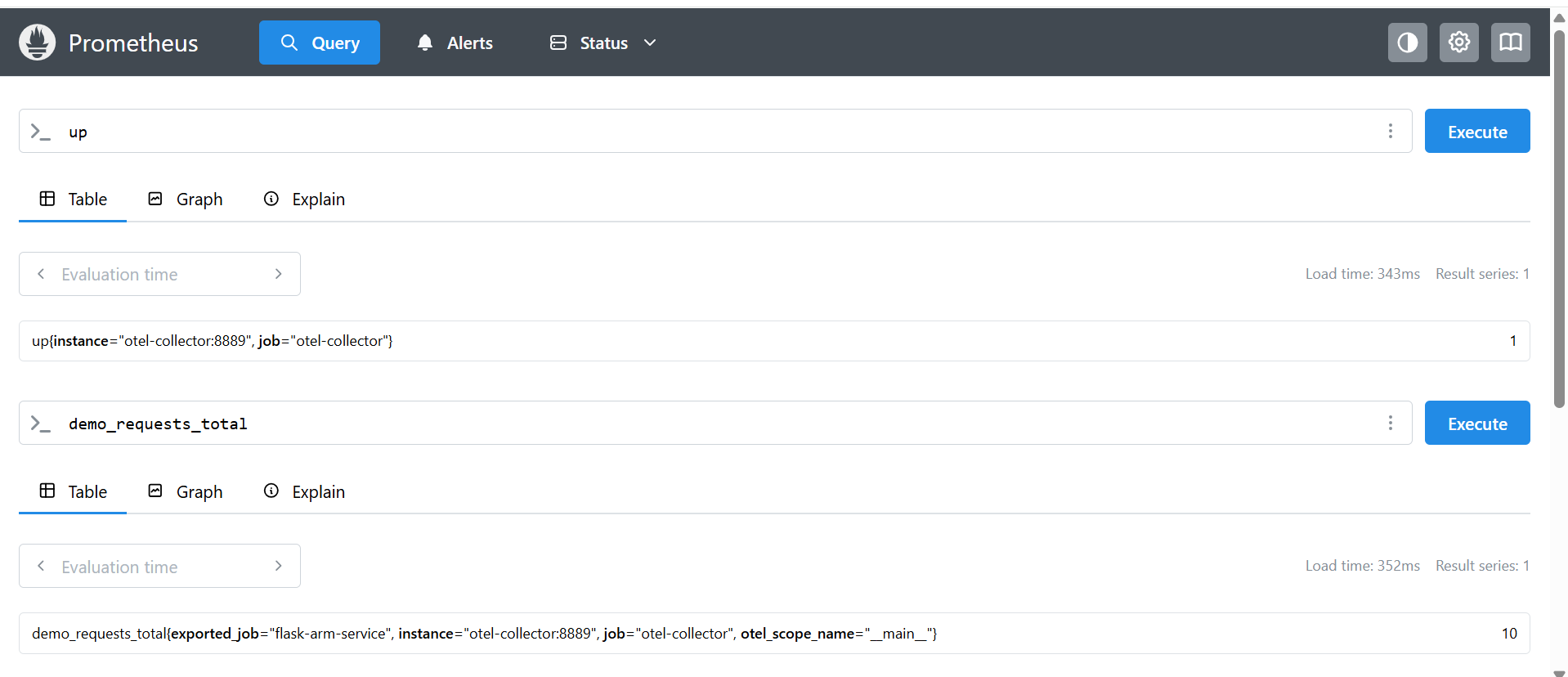Viewport: 1568px width, 677px height.
Task: Switch to Explain tab for demo_requests_total query
Action: pyautogui.click(x=304, y=491)
